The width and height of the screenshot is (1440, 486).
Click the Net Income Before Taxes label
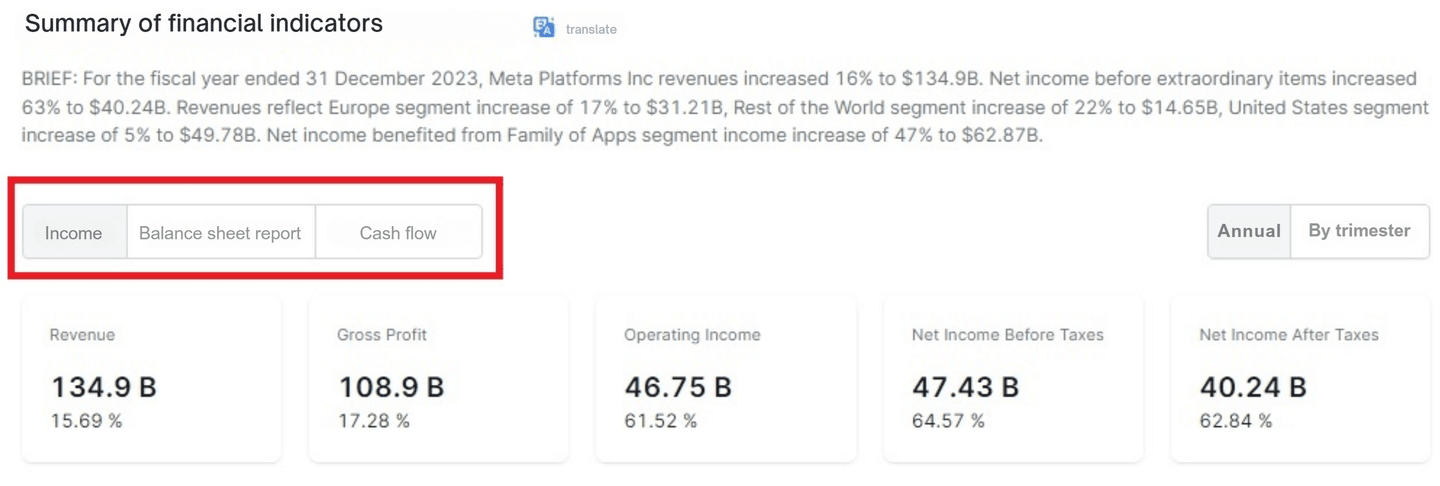(x=1007, y=335)
